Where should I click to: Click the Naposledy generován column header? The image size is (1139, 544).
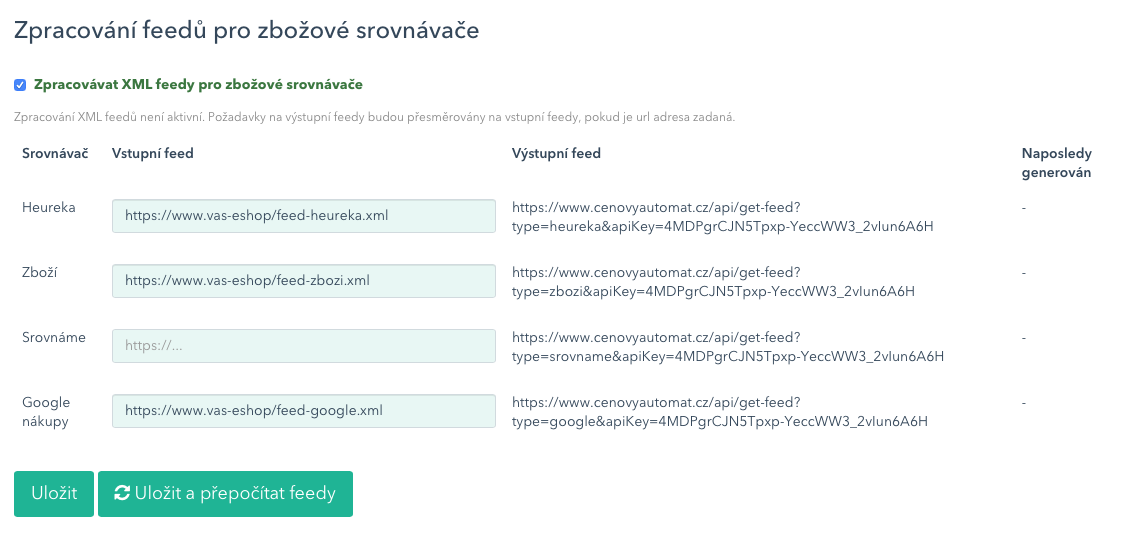(1056, 163)
